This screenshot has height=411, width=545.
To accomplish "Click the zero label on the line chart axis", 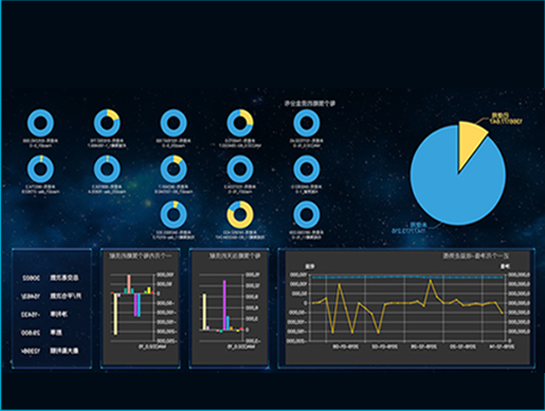I will 306,303.
